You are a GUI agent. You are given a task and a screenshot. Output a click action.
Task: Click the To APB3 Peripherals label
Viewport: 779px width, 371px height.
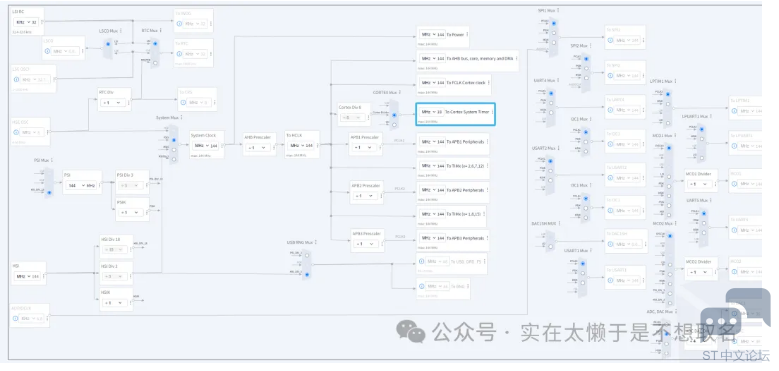pyautogui.click(x=465, y=238)
